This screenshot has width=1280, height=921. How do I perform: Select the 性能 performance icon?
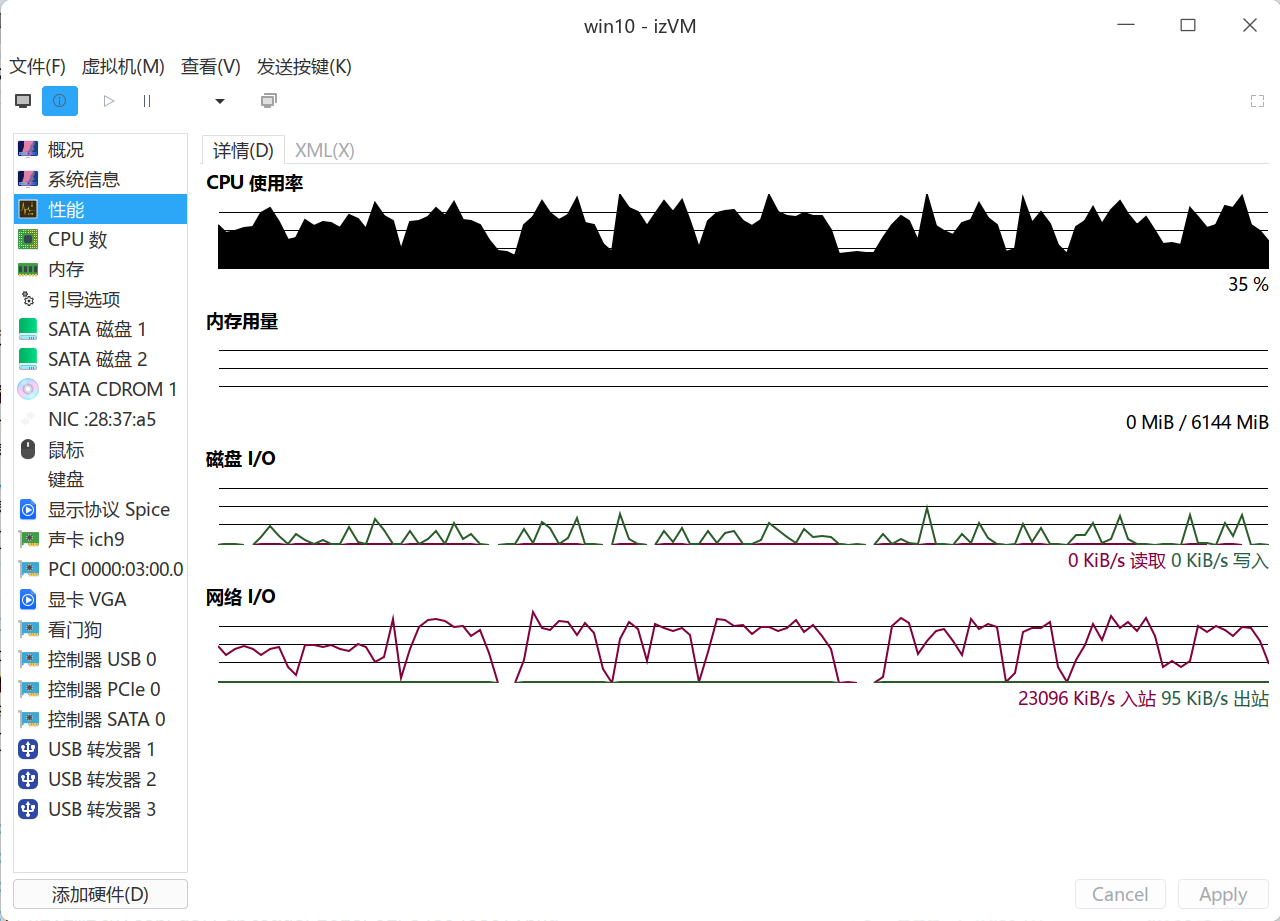[28, 210]
